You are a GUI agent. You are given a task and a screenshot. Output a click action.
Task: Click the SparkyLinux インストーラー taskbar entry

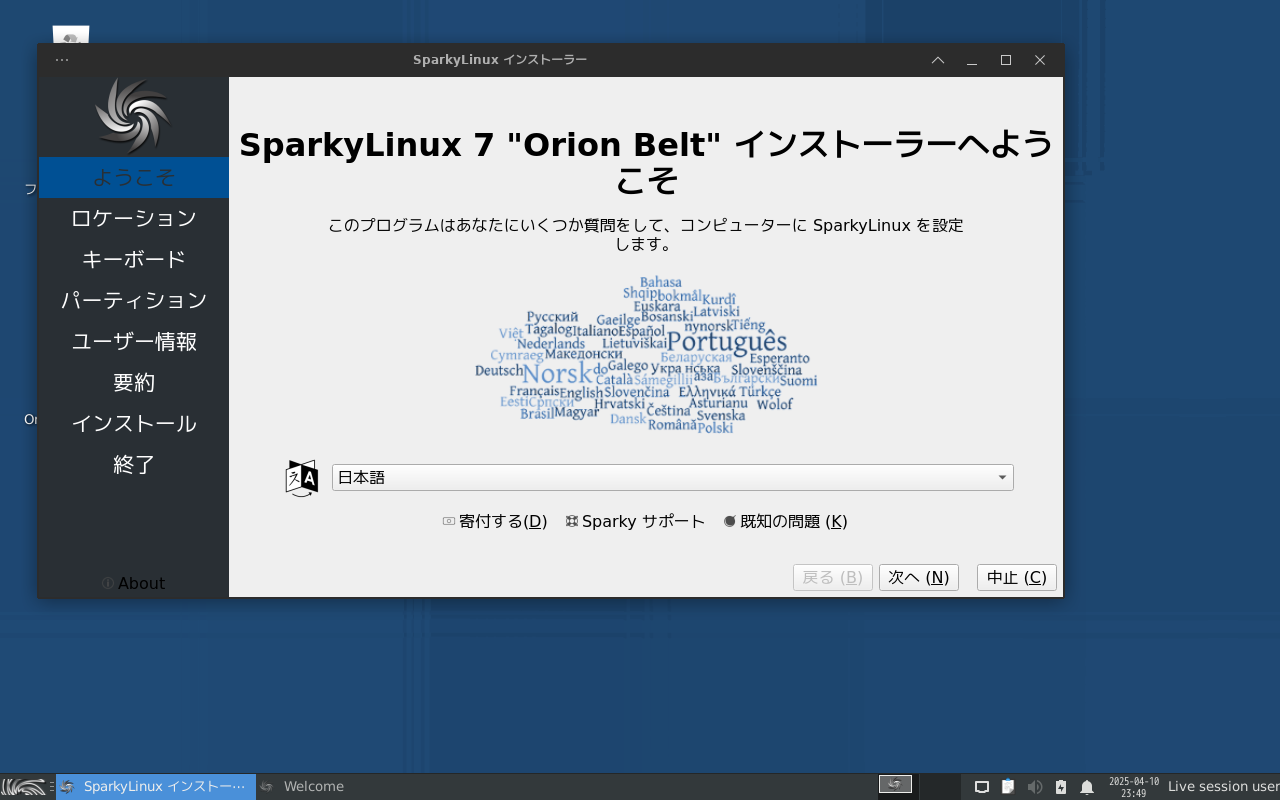156,787
